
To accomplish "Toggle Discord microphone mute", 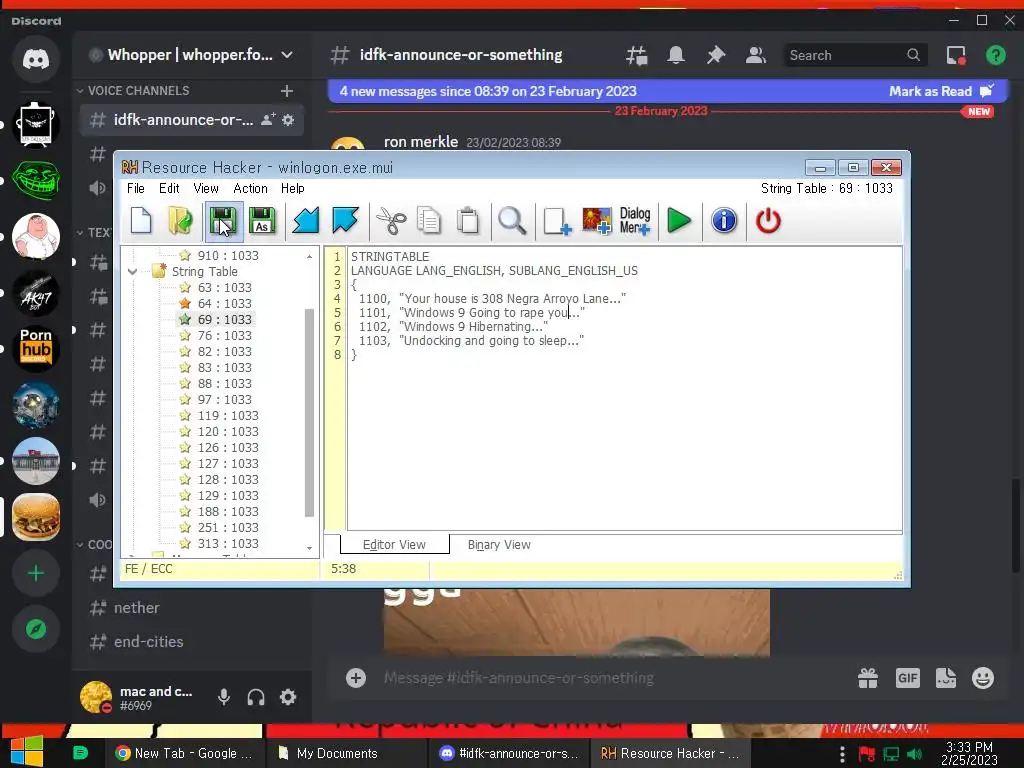I will tap(224, 697).
